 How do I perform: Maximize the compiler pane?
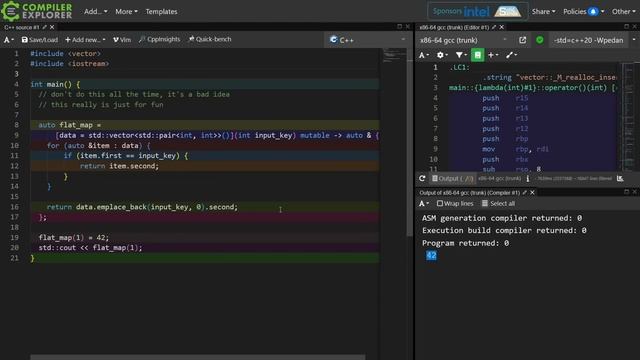tap(627, 27)
